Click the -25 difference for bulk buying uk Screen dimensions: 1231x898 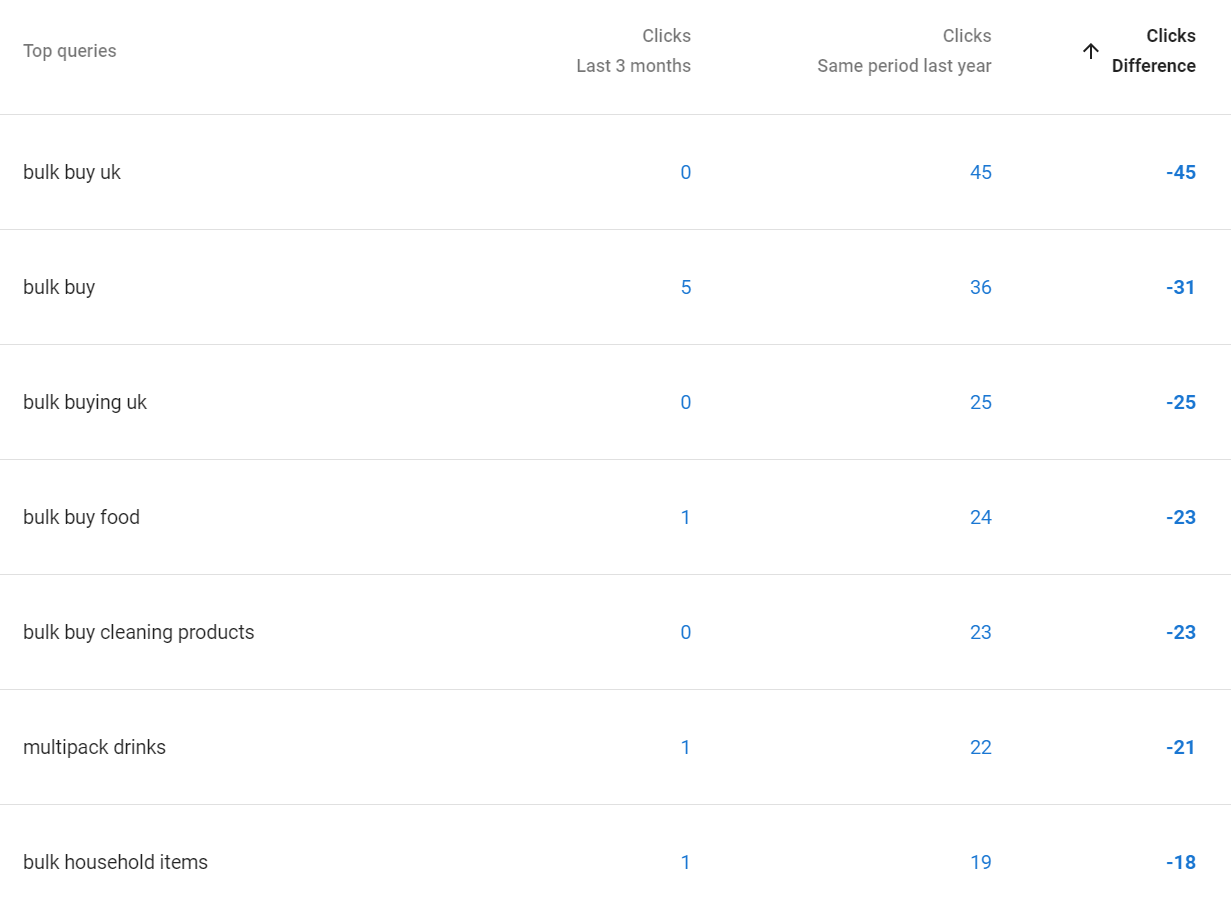1180,402
